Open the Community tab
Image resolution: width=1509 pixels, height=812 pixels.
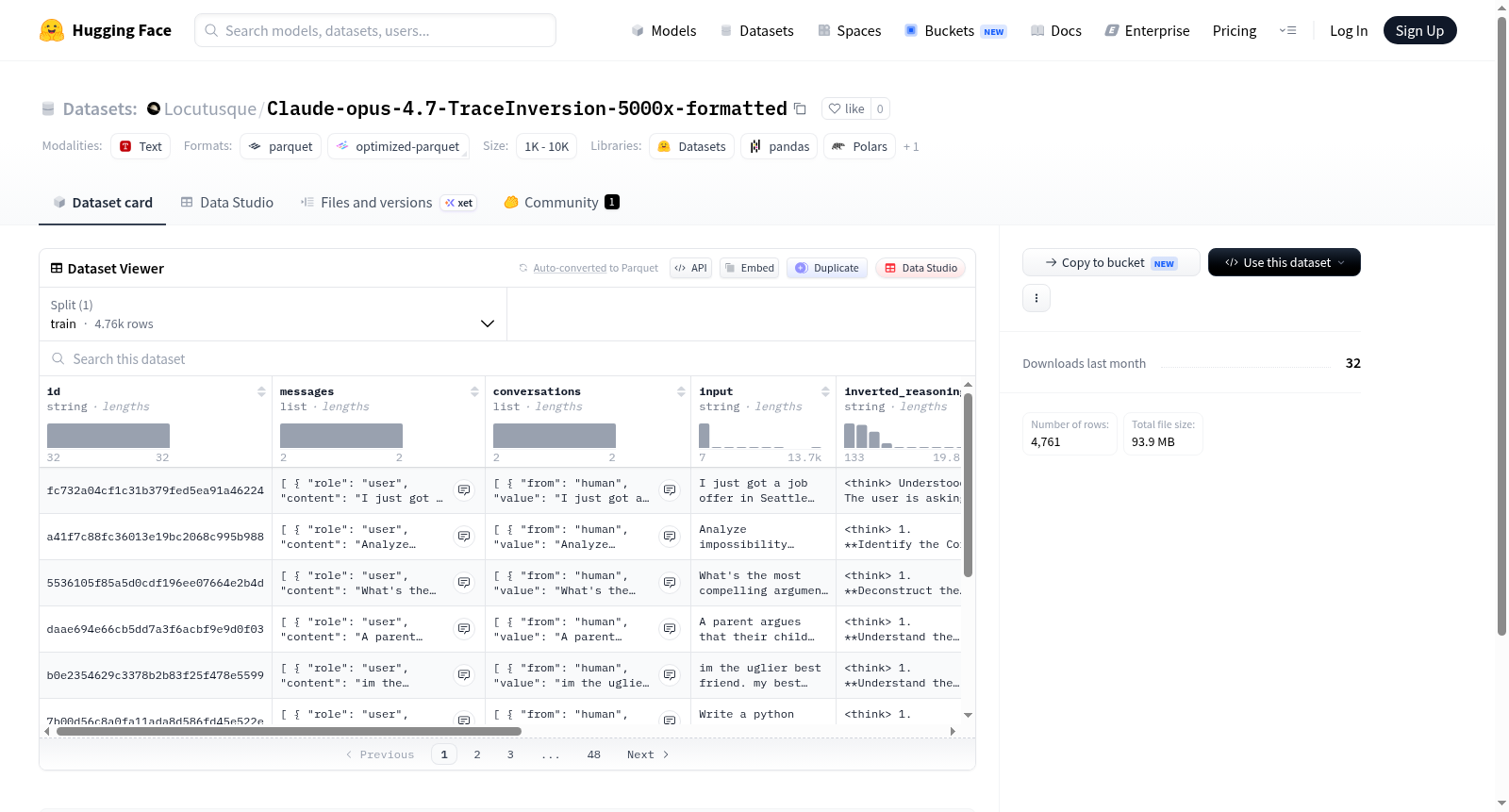(x=561, y=203)
